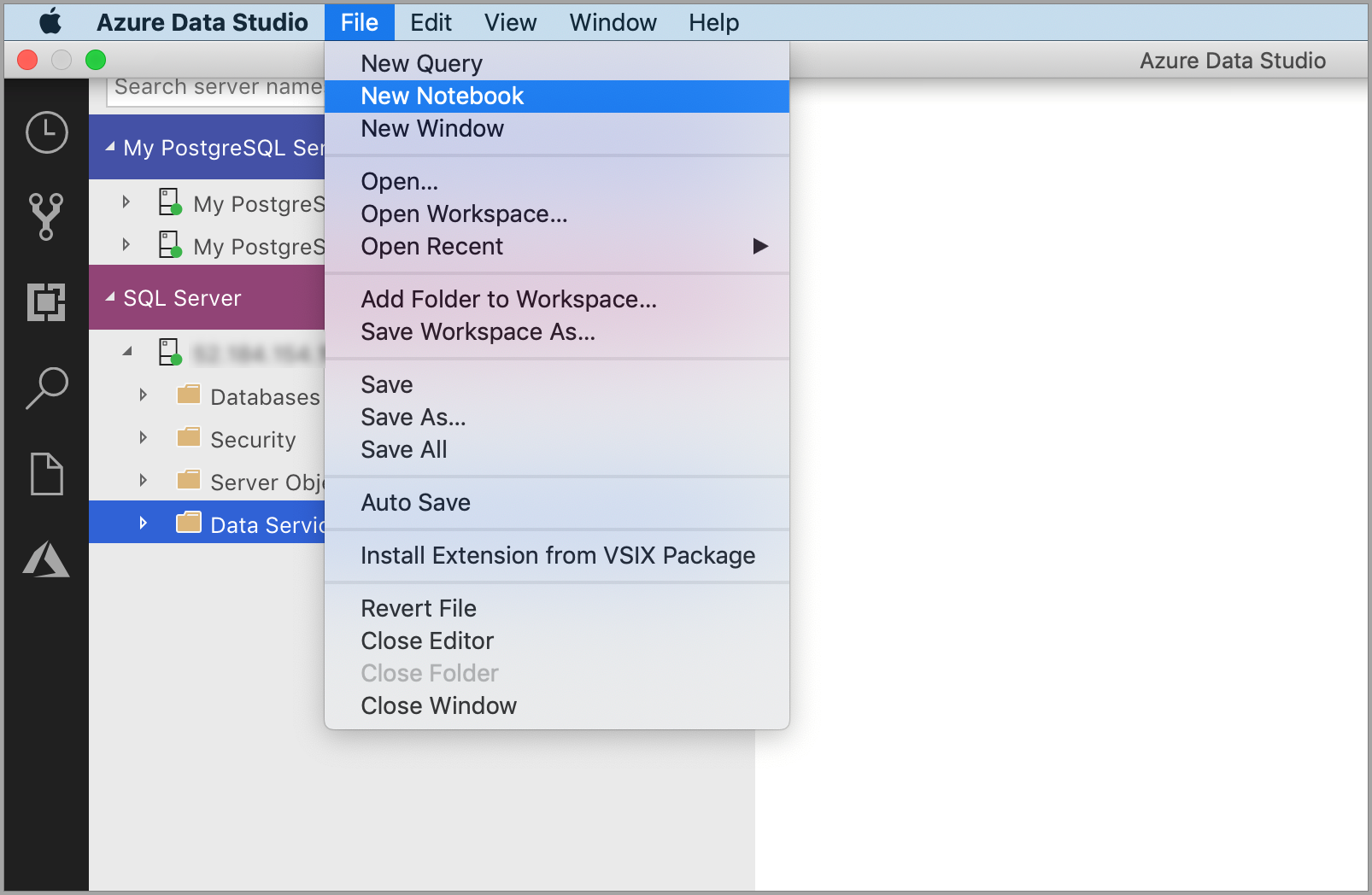Screen dimensions: 1372x895
Task: Open the Source Control branch icon
Action: [x=46, y=216]
